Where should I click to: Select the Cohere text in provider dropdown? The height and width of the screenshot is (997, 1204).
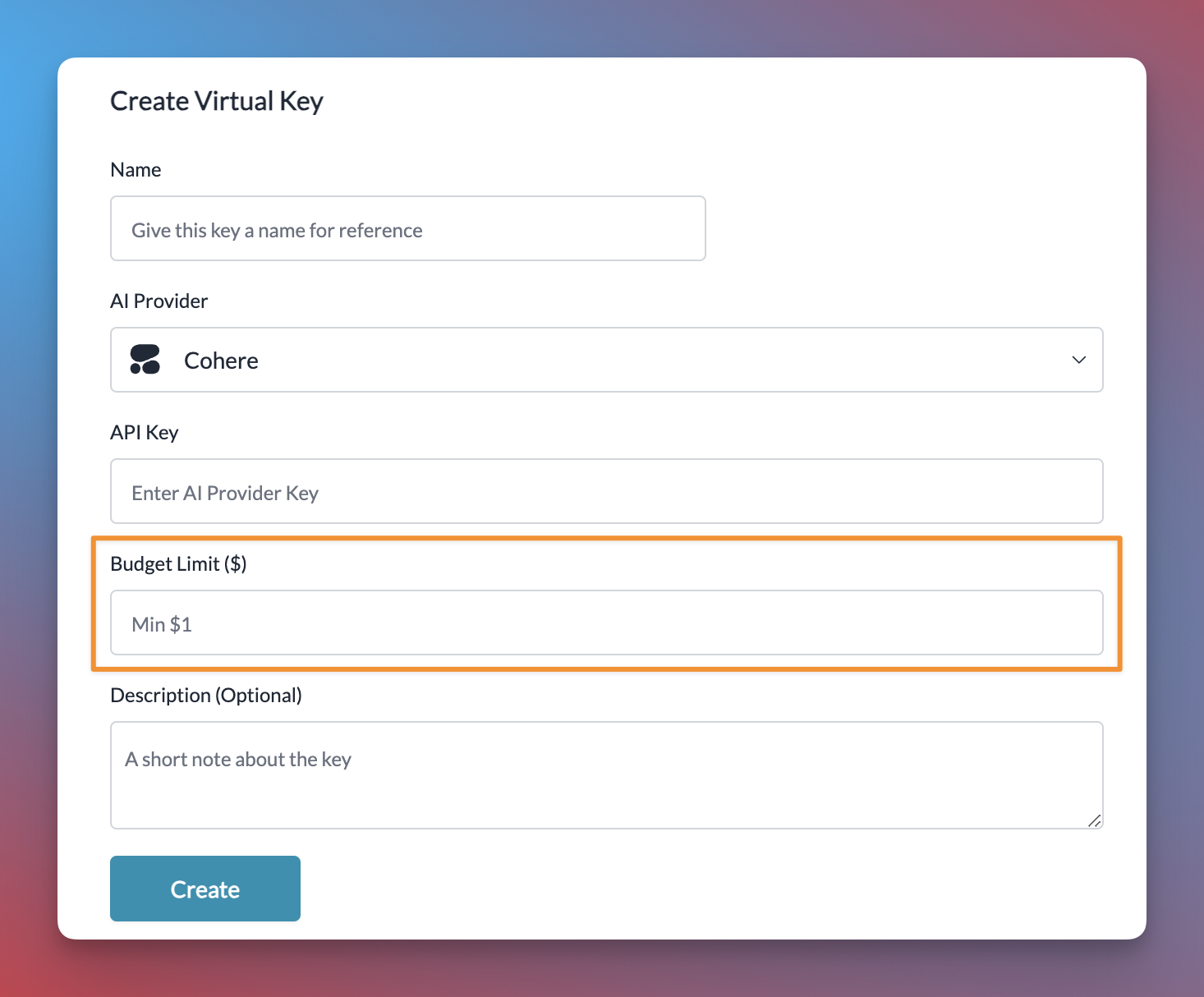(x=221, y=361)
